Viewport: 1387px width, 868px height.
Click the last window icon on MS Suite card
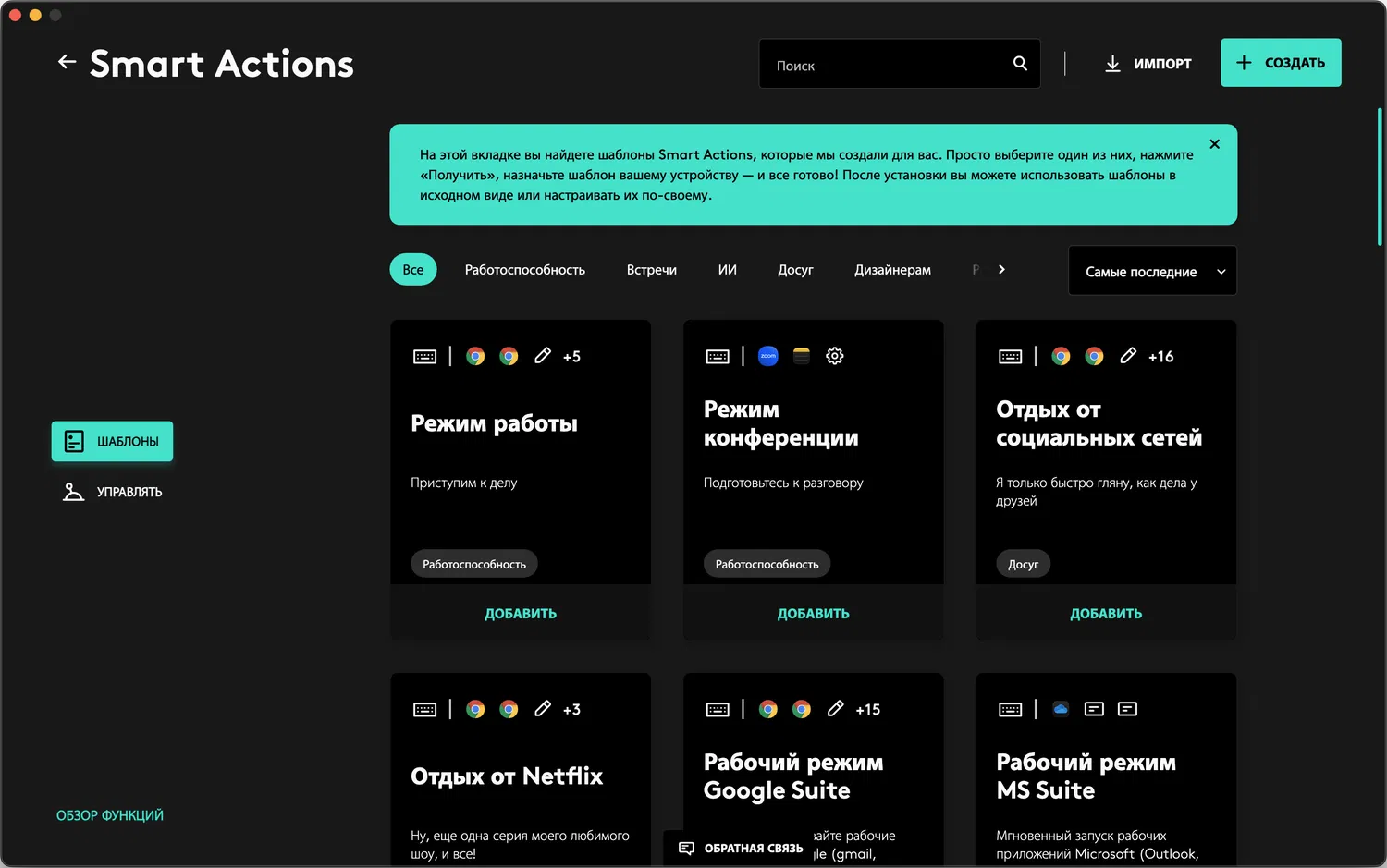coord(1127,709)
